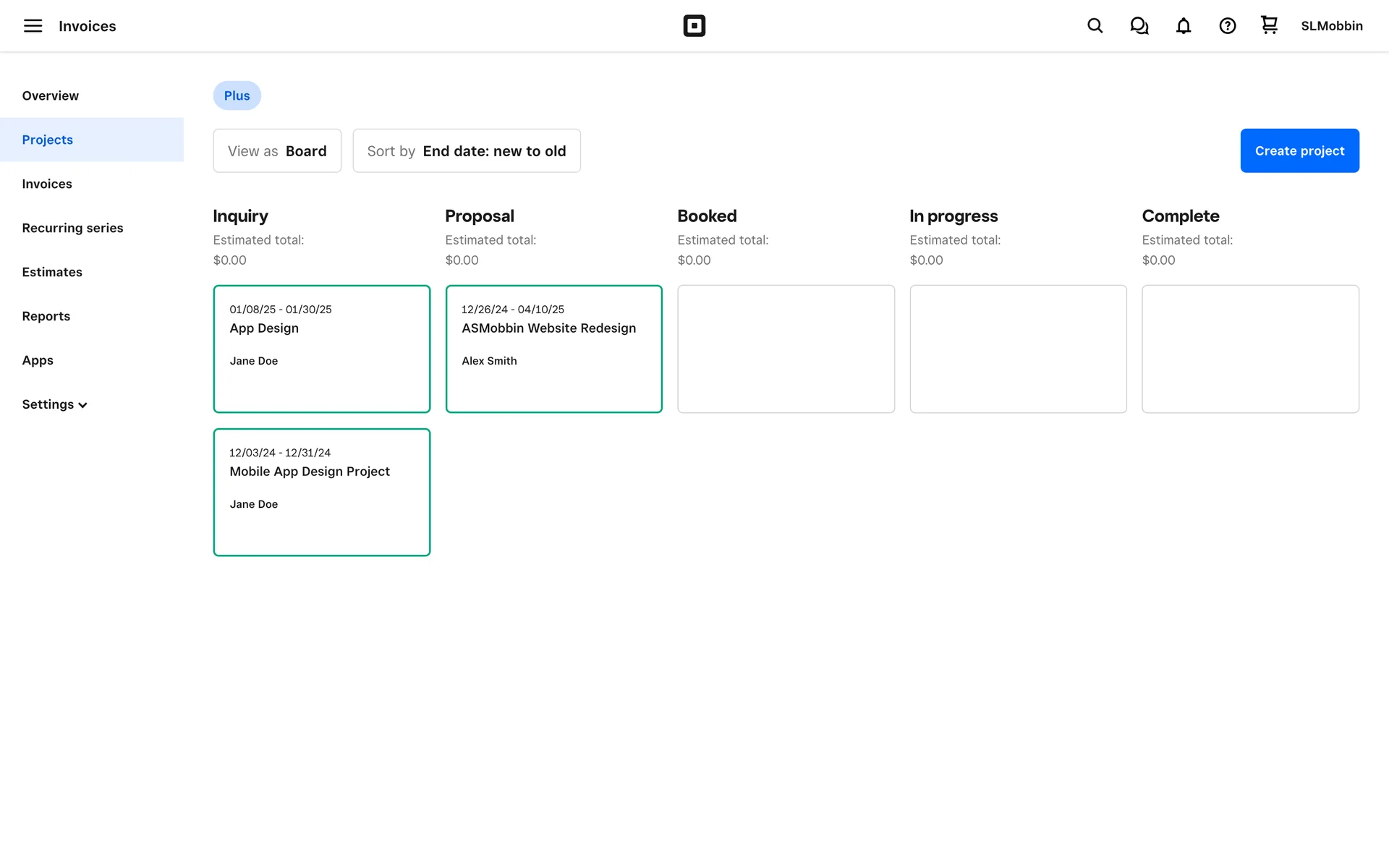Click the Plus plan badge
This screenshot has height=868, width=1389.
(x=237, y=95)
